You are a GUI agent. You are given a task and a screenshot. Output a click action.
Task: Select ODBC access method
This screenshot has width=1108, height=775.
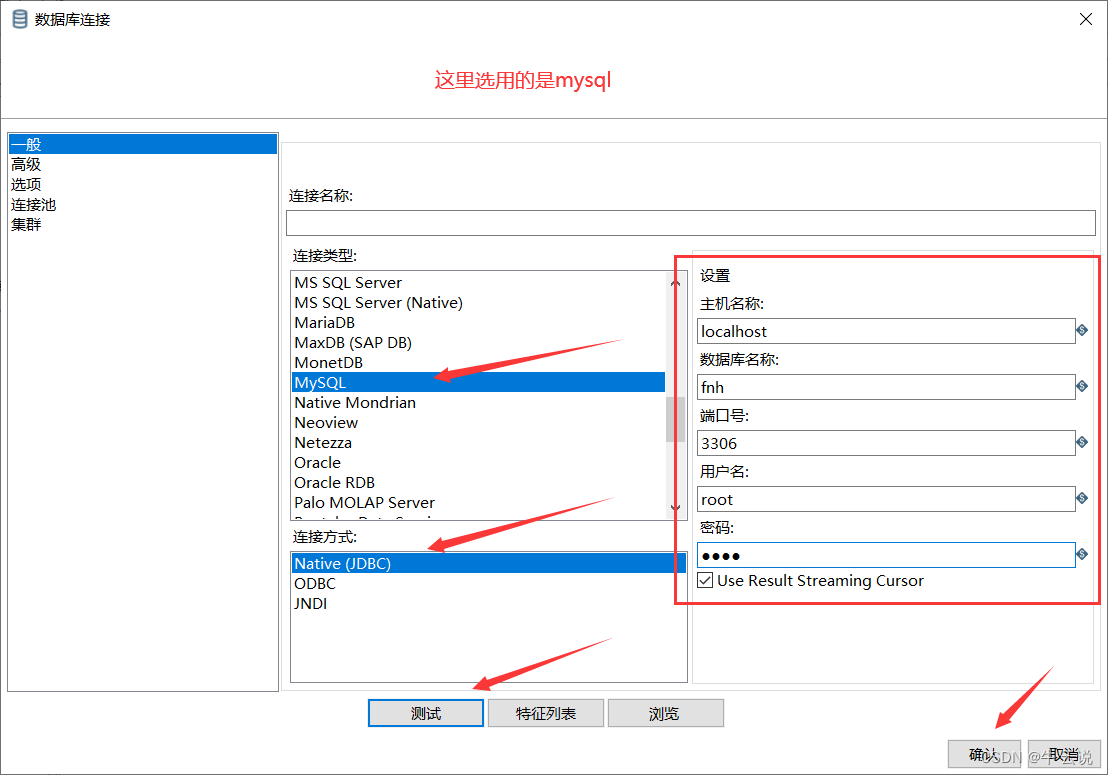point(488,584)
